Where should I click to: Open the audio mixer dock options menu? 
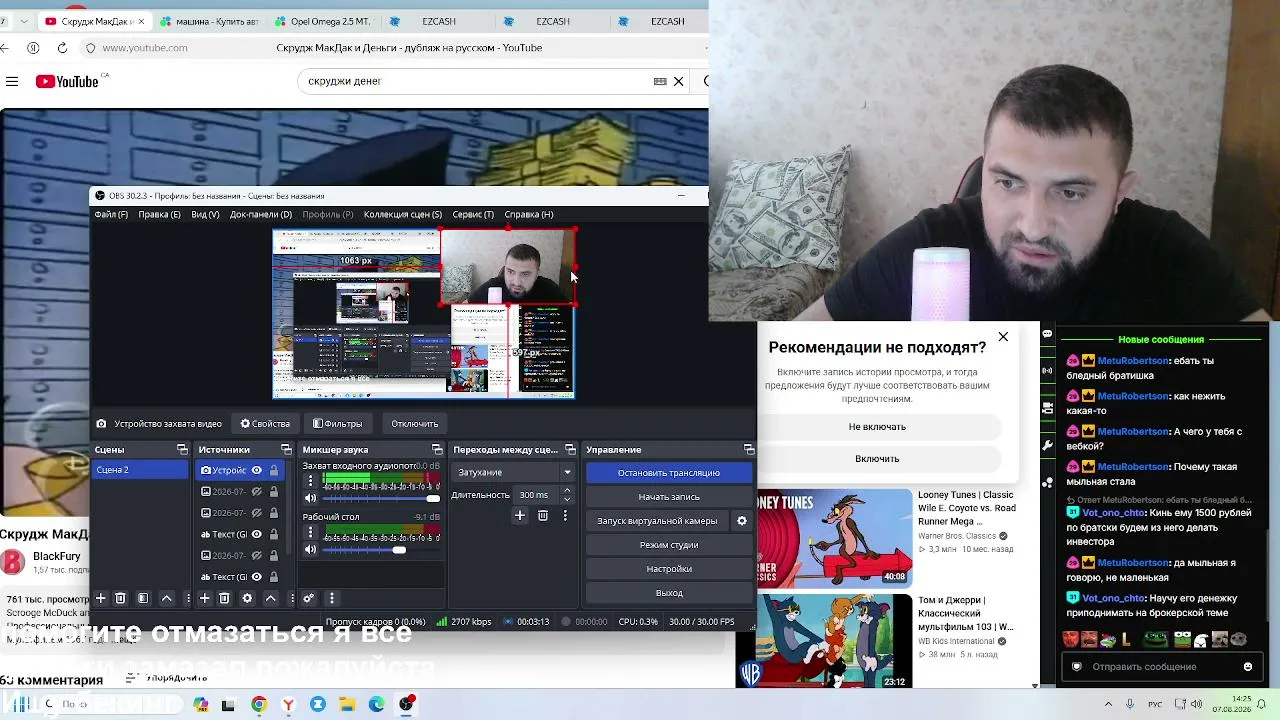pos(332,598)
